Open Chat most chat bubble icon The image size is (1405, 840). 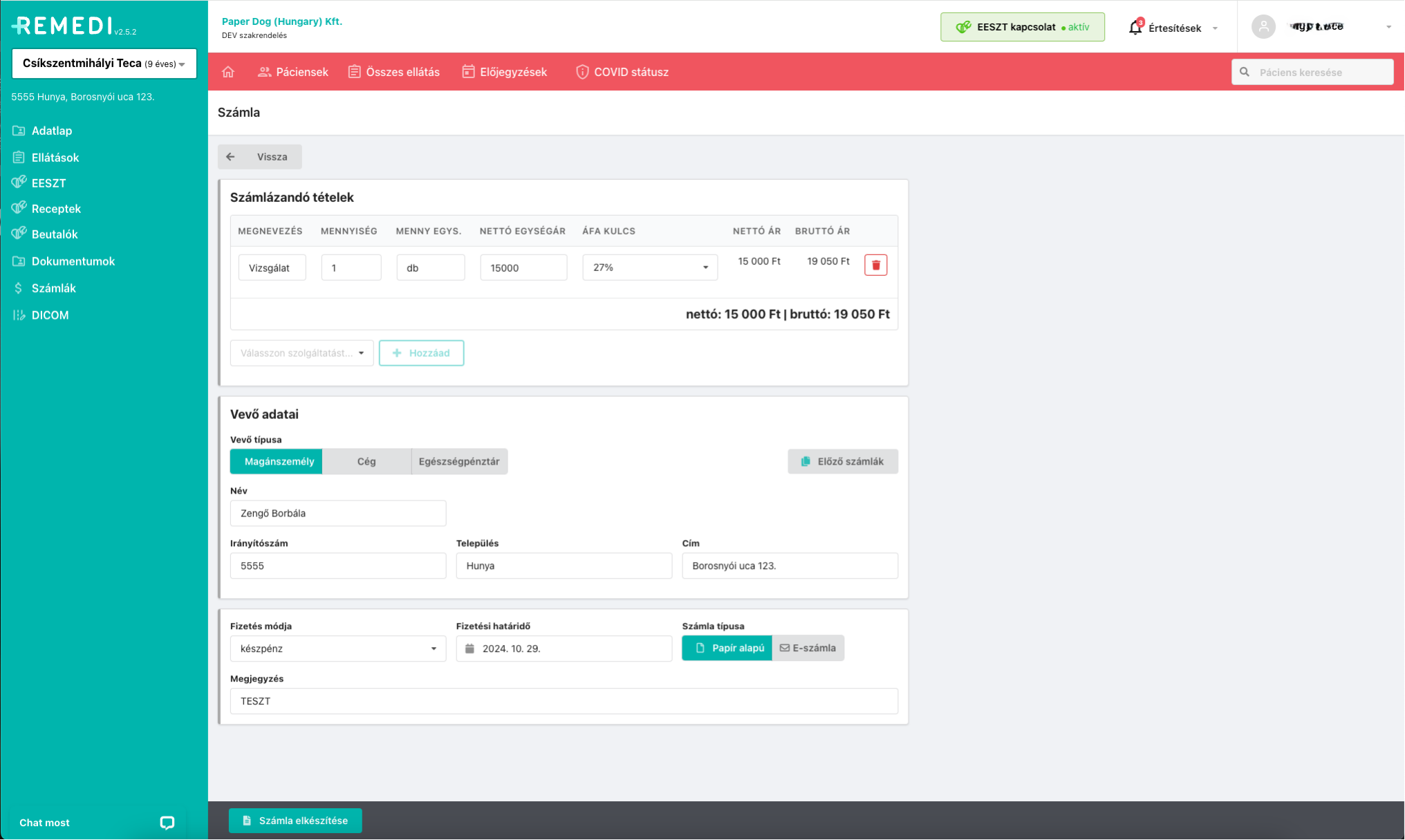click(x=167, y=823)
